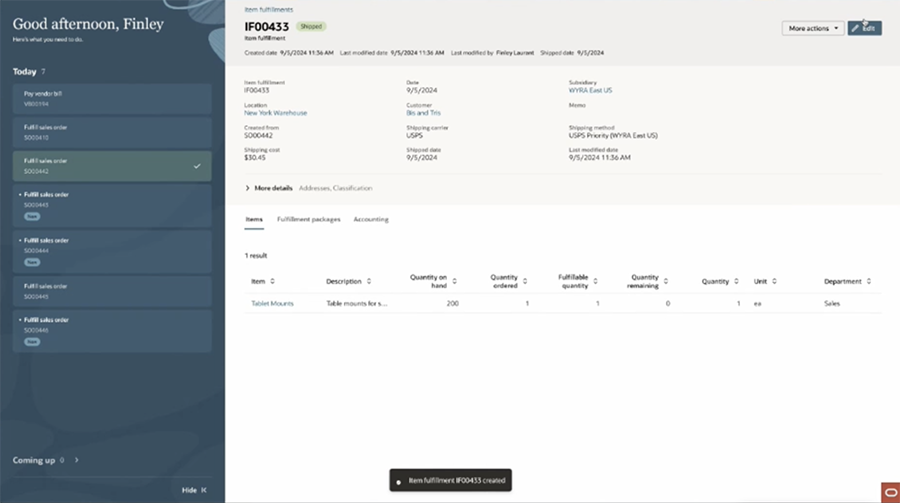
Task: Switch to the Fulfillment packages tab
Action: [308, 219]
